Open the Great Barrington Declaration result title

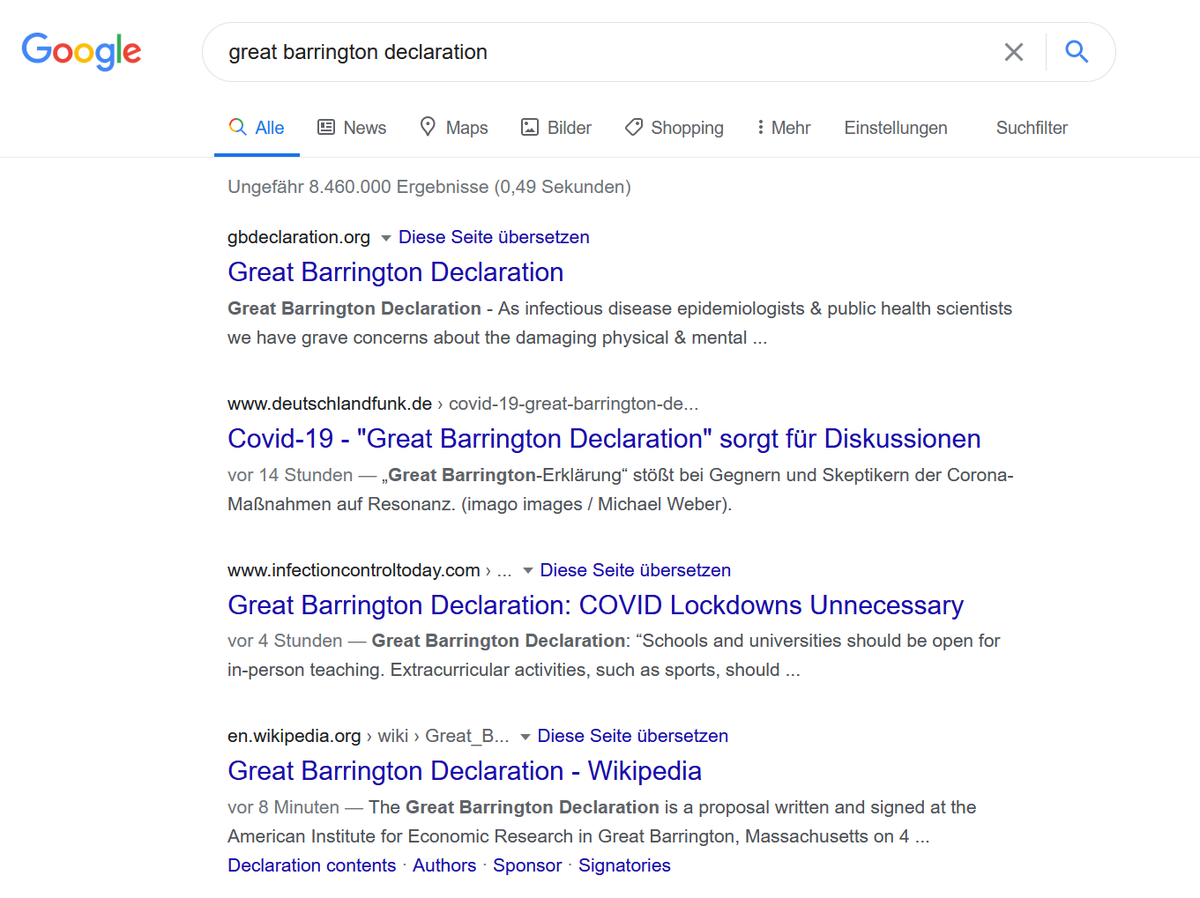point(396,272)
